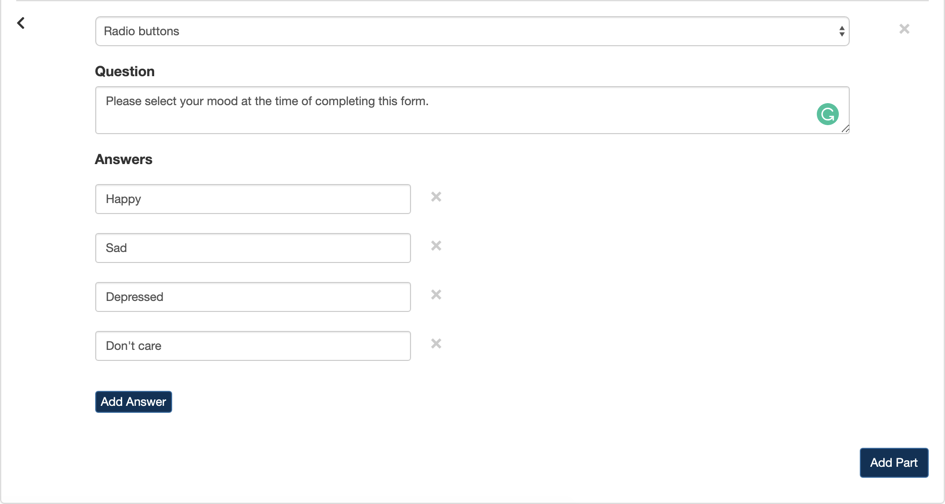
Task: Click into the Happy answer field
Action: [x=252, y=199]
